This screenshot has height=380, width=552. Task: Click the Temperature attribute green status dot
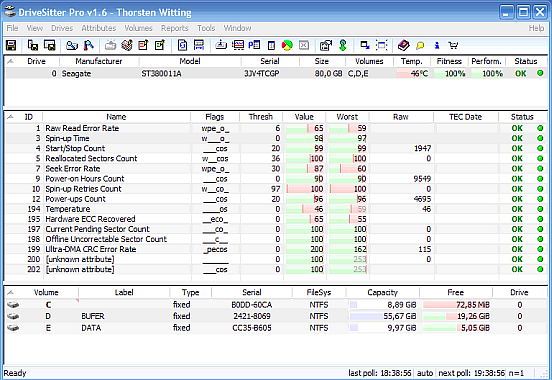(540, 209)
